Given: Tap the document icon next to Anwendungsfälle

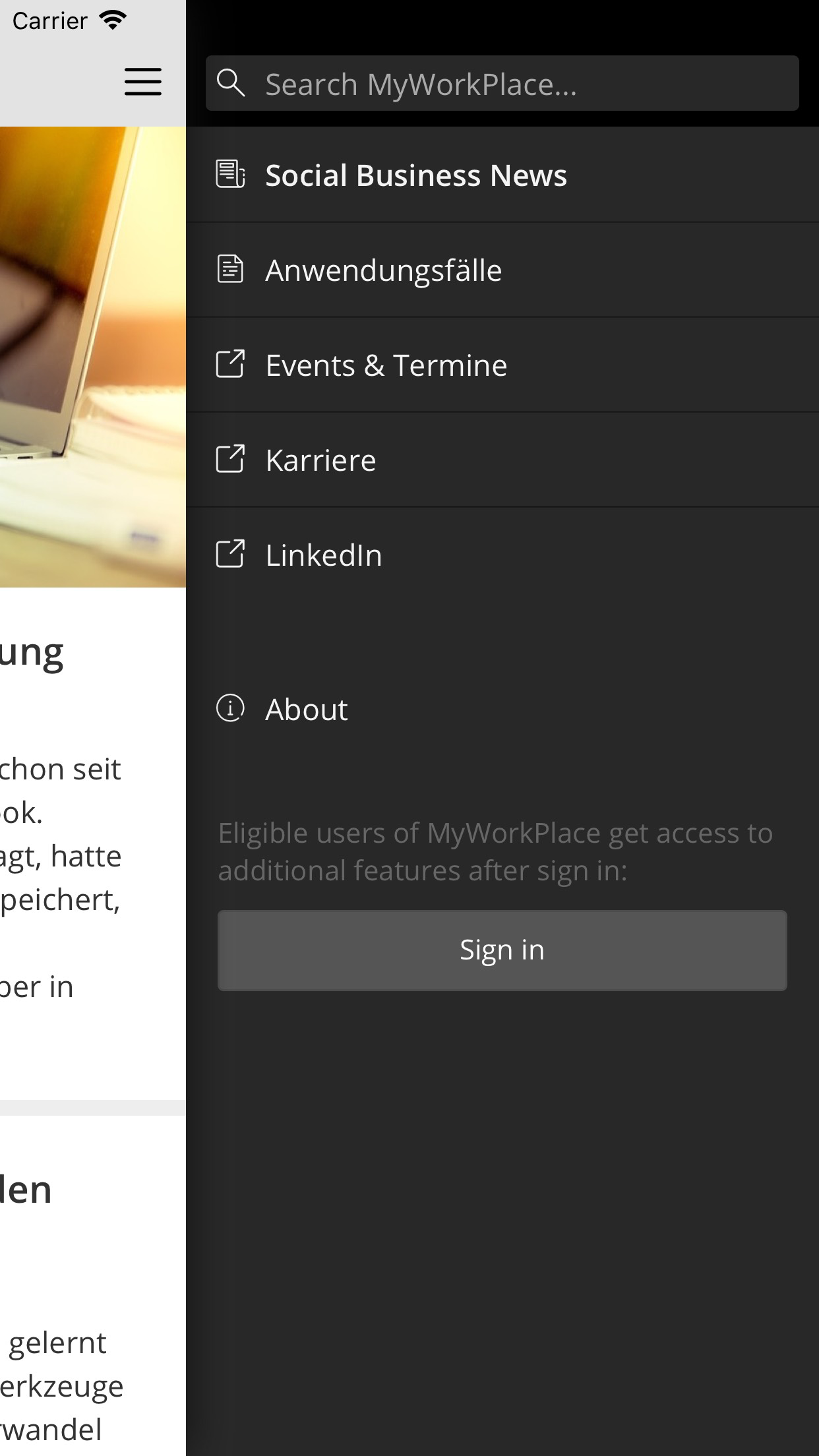Looking at the screenshot, I should (230, 269).
